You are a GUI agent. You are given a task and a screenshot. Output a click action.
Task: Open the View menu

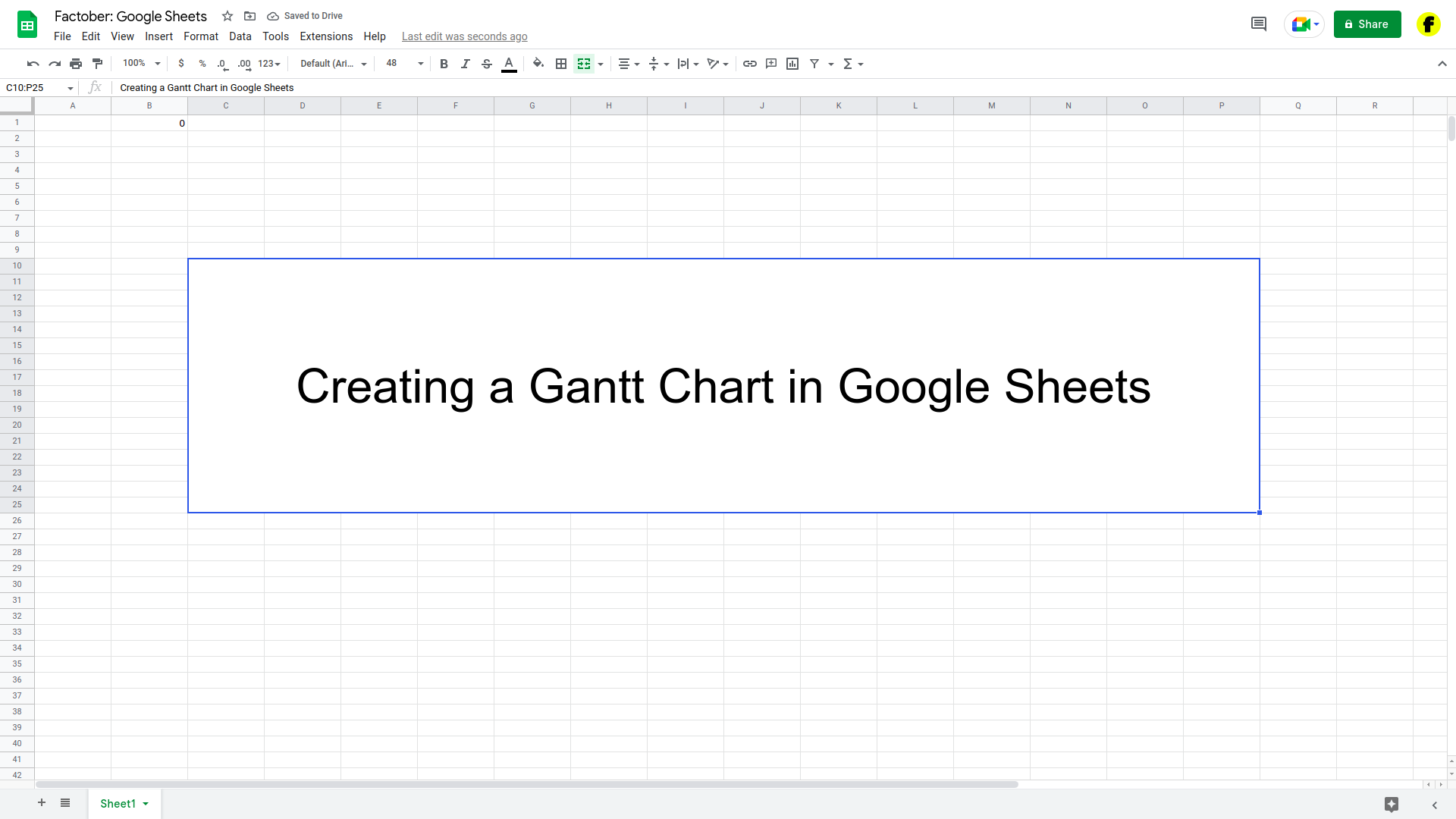click(122, 36)
